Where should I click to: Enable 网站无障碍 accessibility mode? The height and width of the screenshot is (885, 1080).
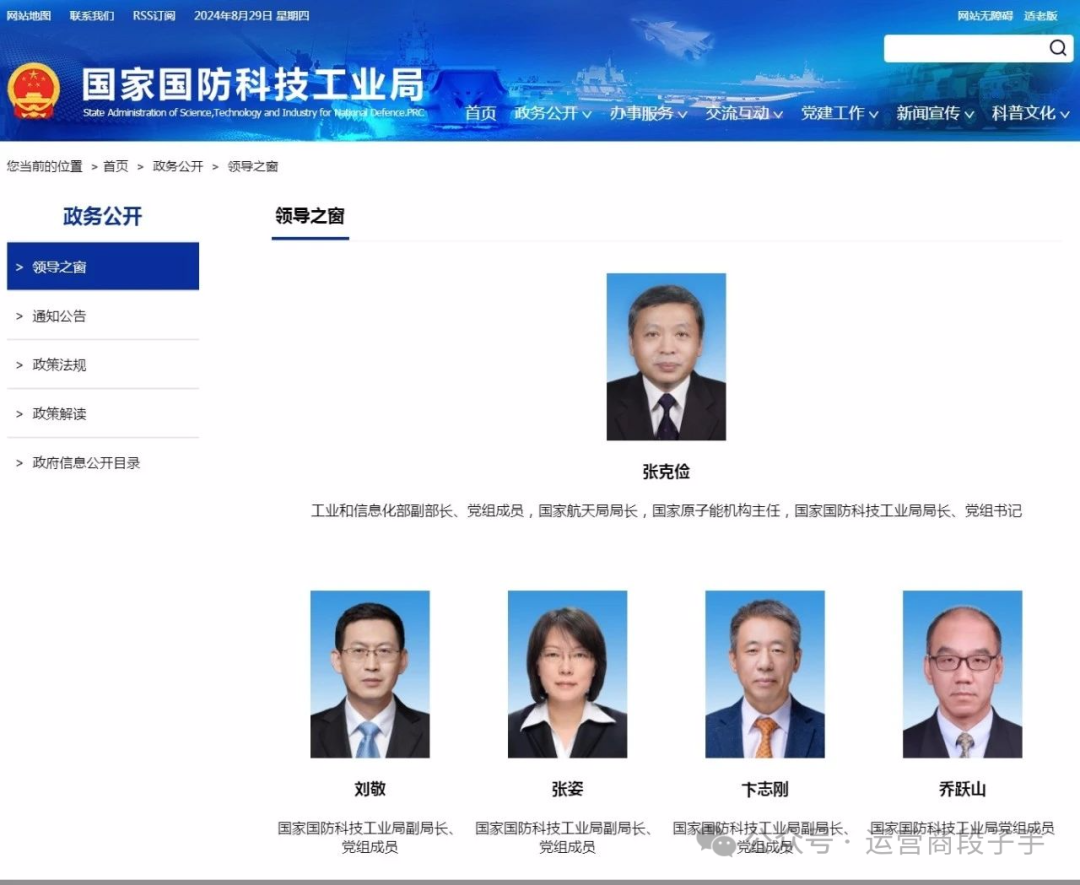[x=984, y=16]
